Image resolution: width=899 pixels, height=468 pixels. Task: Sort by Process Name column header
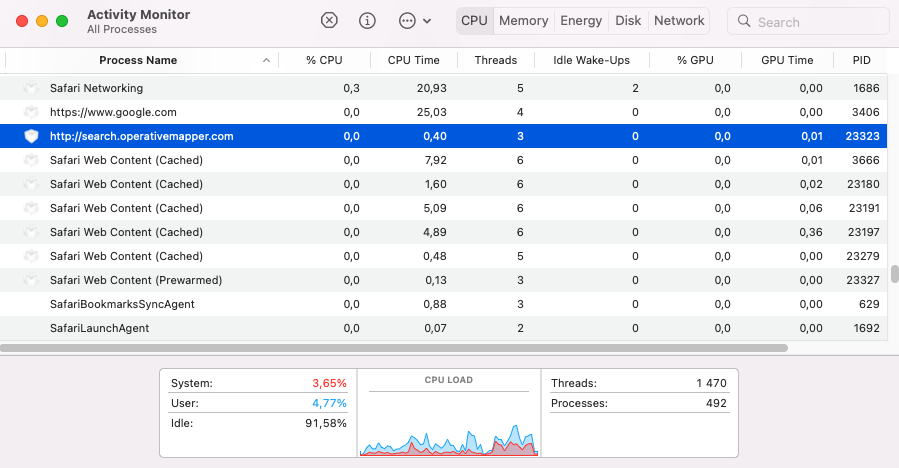click(138, 60)
